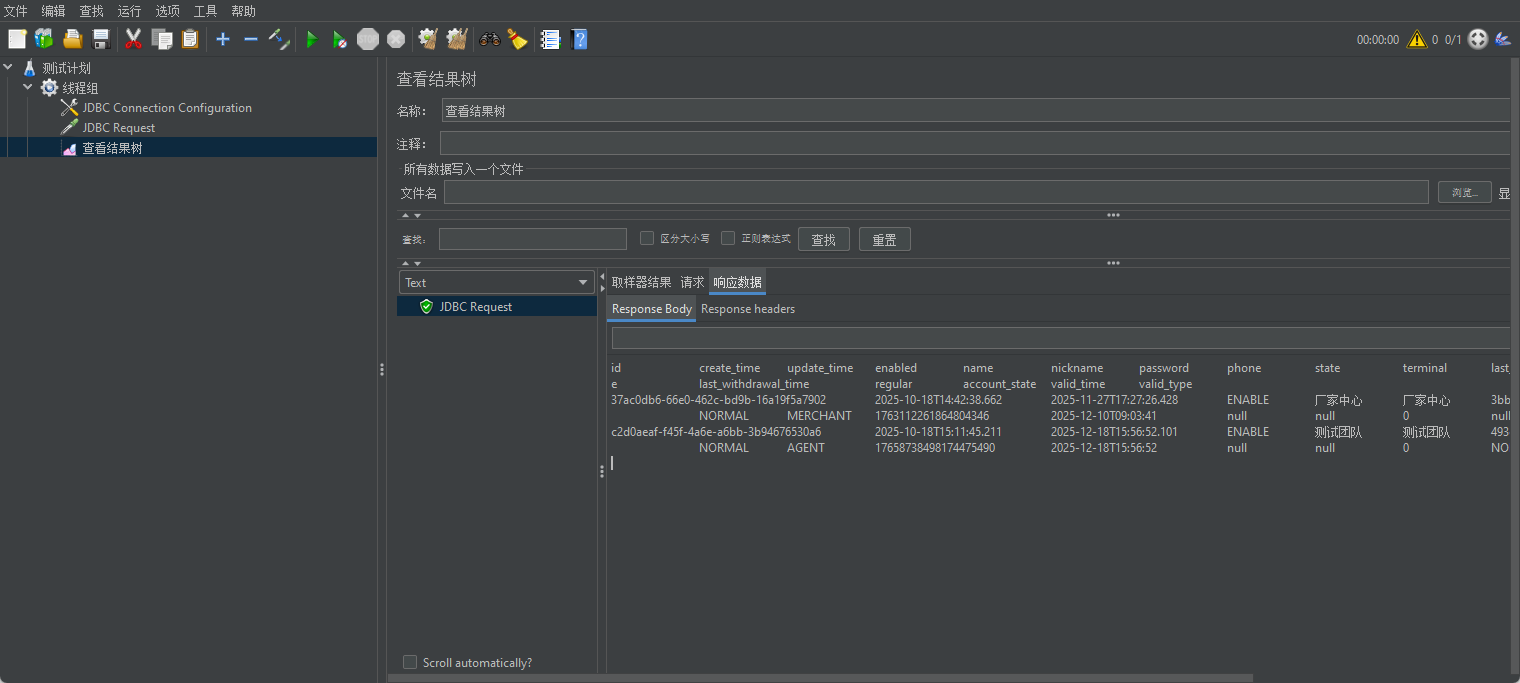The height and width of the screenshot is (683, 1520).
Task: Click the 查找 search button
Action: coord(824,239)
